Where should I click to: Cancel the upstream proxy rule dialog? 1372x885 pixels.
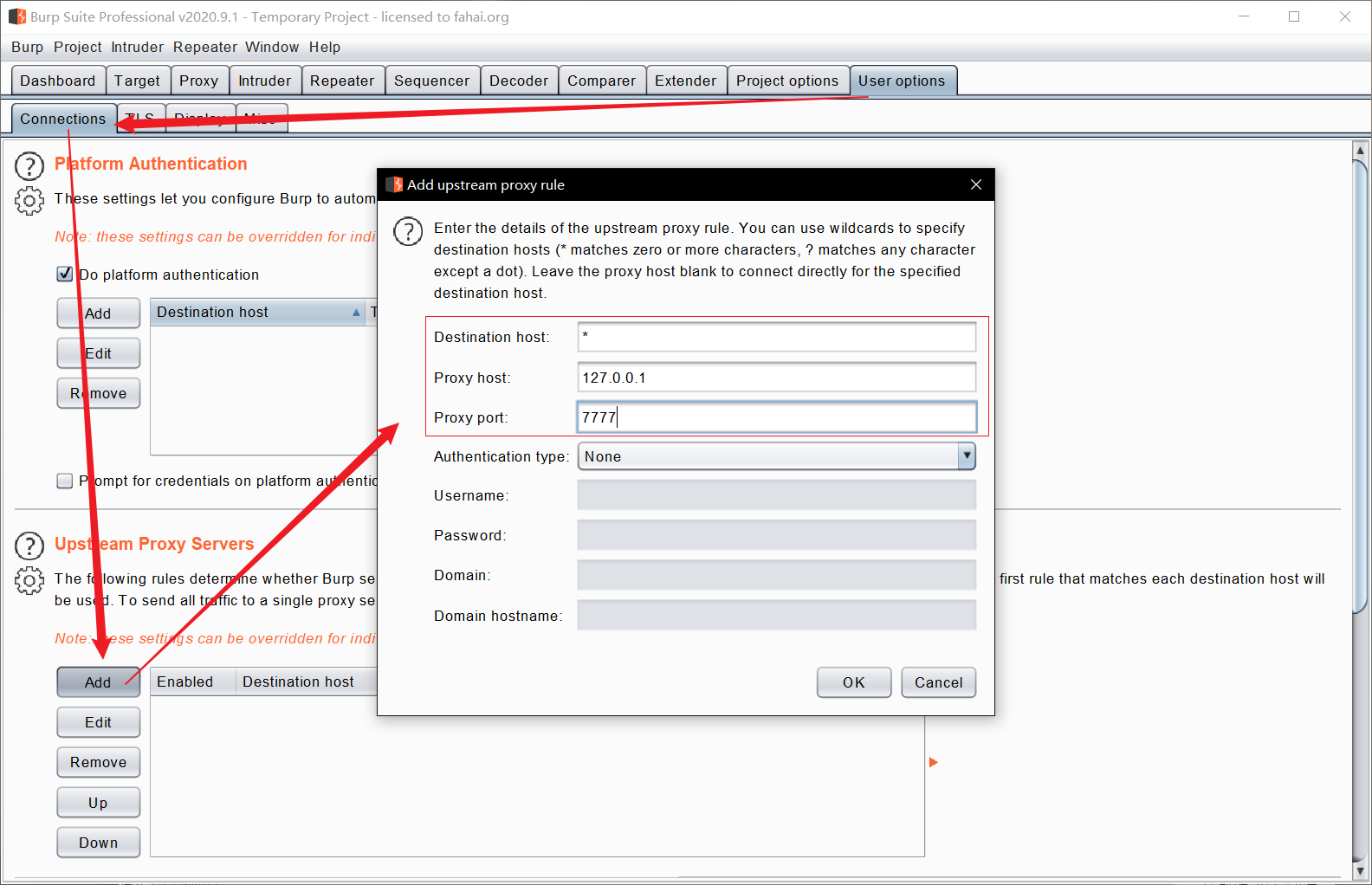(939, 682)
